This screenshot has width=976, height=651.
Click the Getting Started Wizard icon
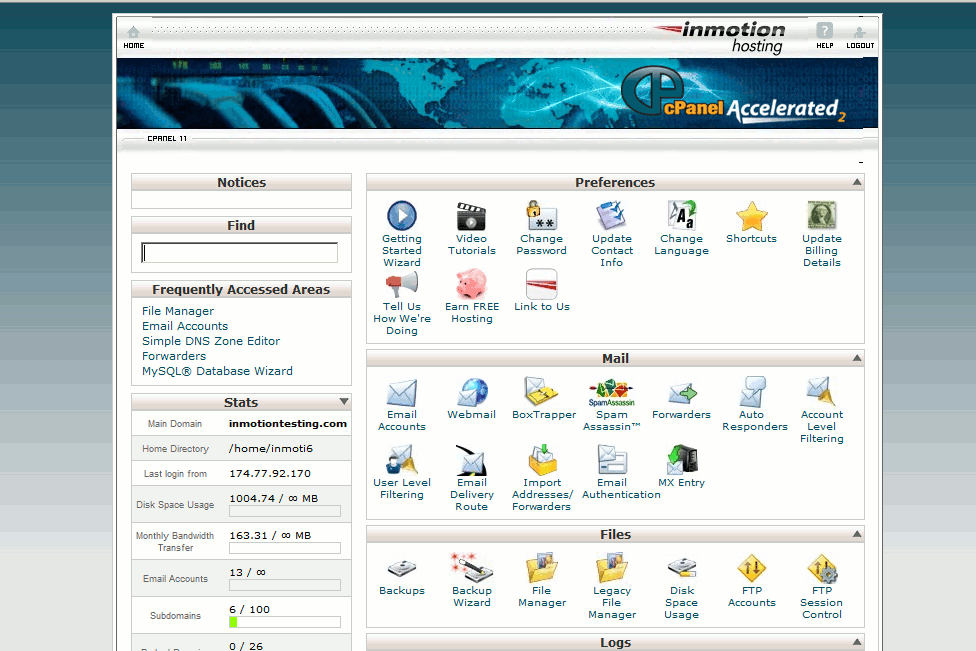(401, 217)
